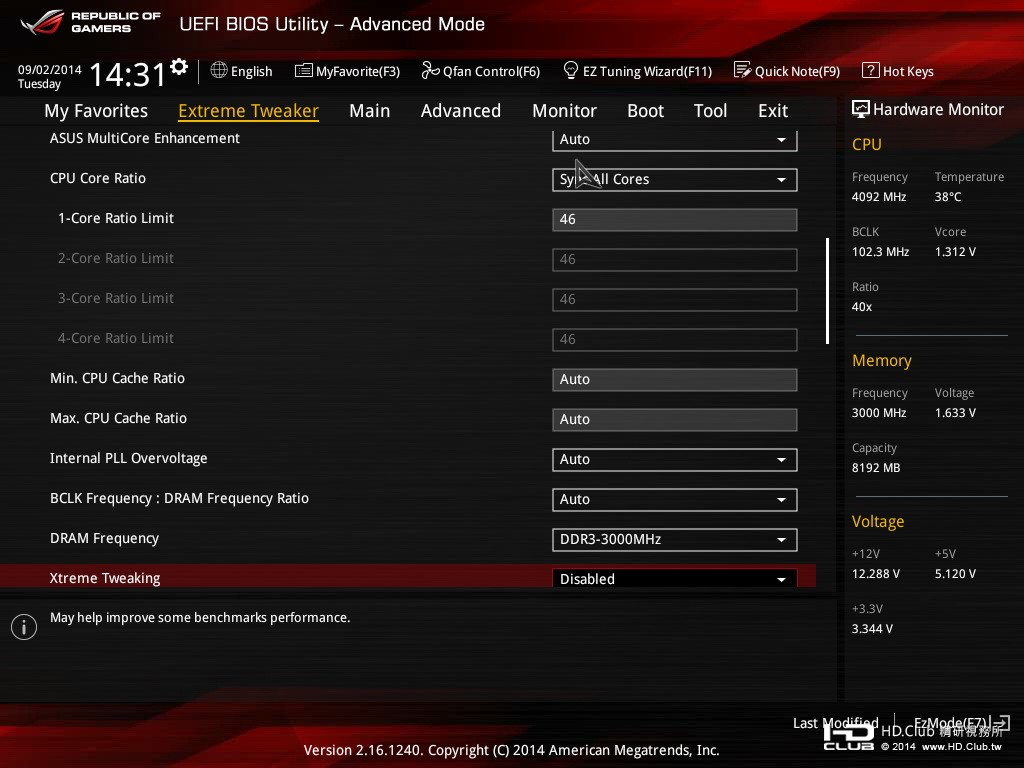
Task: Click the Republic of Gamers logo
Action: point(91,23)
